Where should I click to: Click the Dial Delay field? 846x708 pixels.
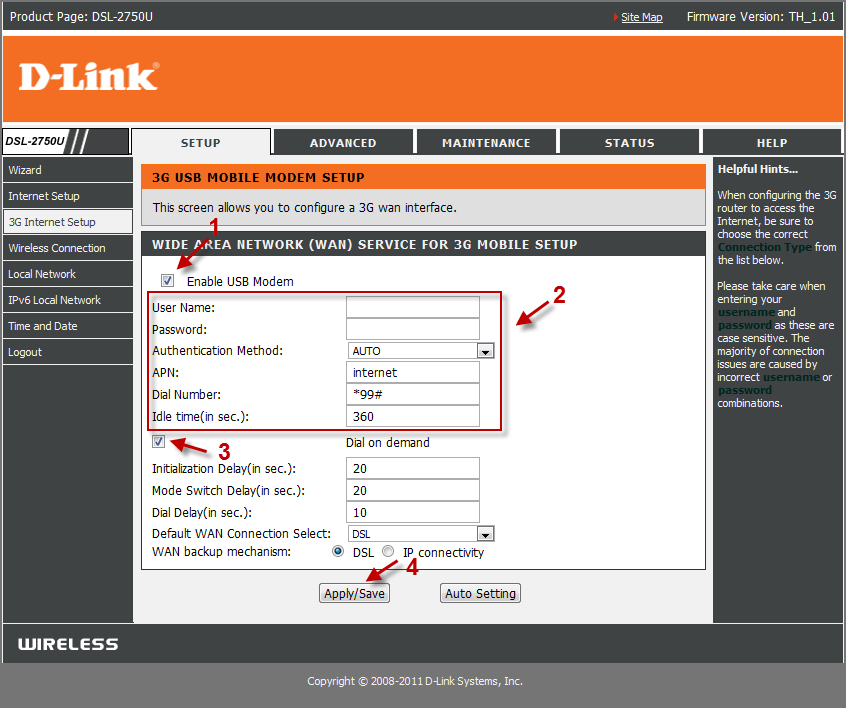413,512
